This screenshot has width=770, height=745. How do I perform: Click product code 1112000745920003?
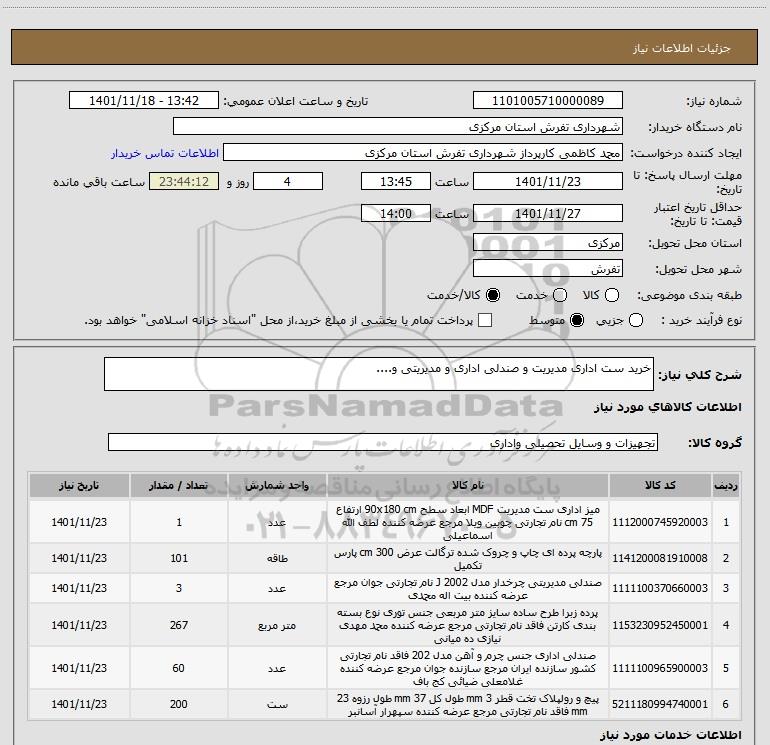click(660, 522)
